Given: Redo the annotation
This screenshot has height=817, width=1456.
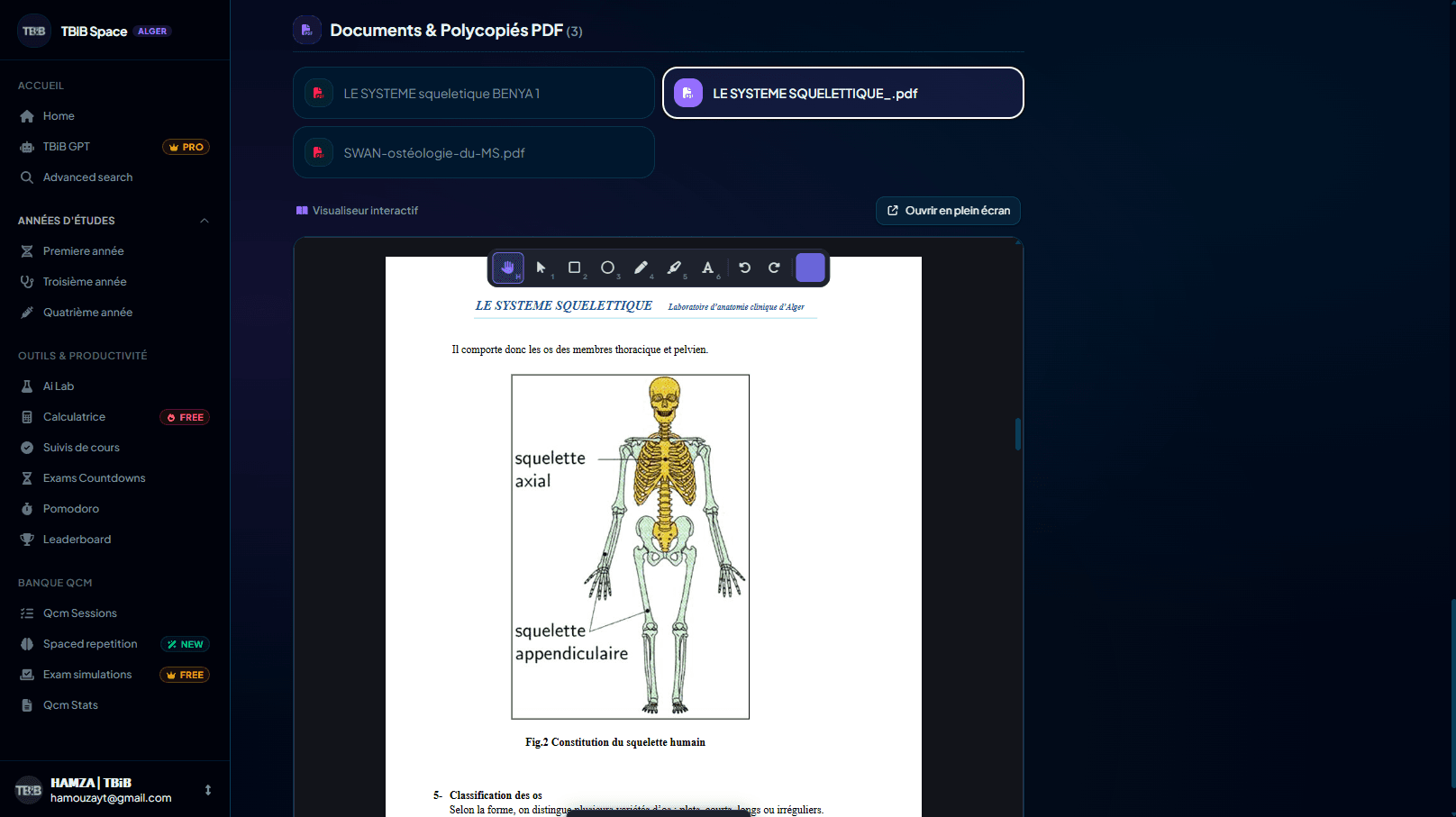Looking at the screenshot, I should coord(774,268).
